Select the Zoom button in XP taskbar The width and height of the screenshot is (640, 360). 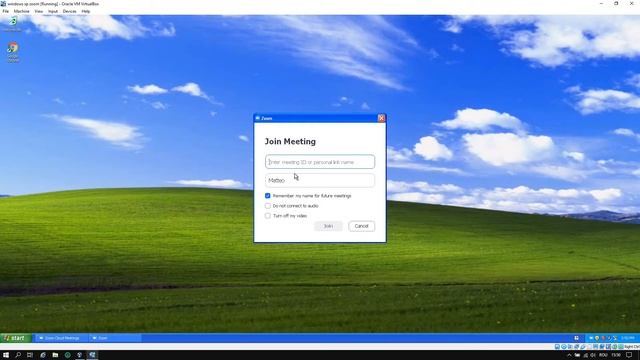coord(115,338)
